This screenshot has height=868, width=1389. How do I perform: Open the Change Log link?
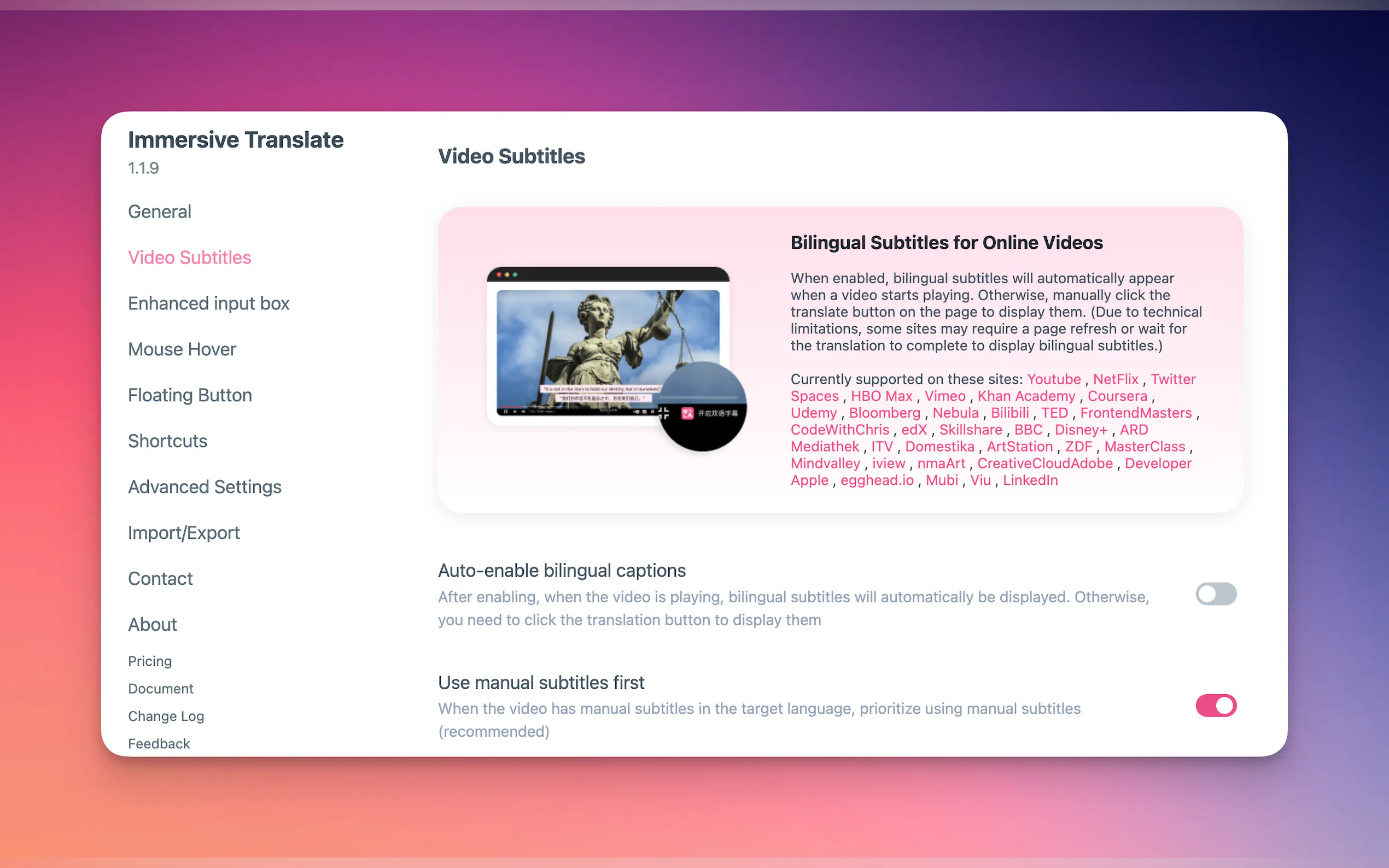click(x=166, y=716)
